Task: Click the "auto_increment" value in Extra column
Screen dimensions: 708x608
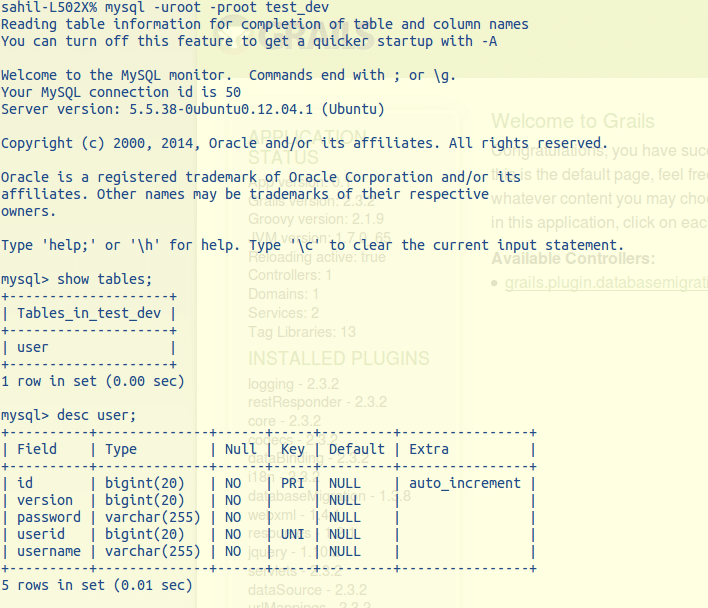Action: 465,483
